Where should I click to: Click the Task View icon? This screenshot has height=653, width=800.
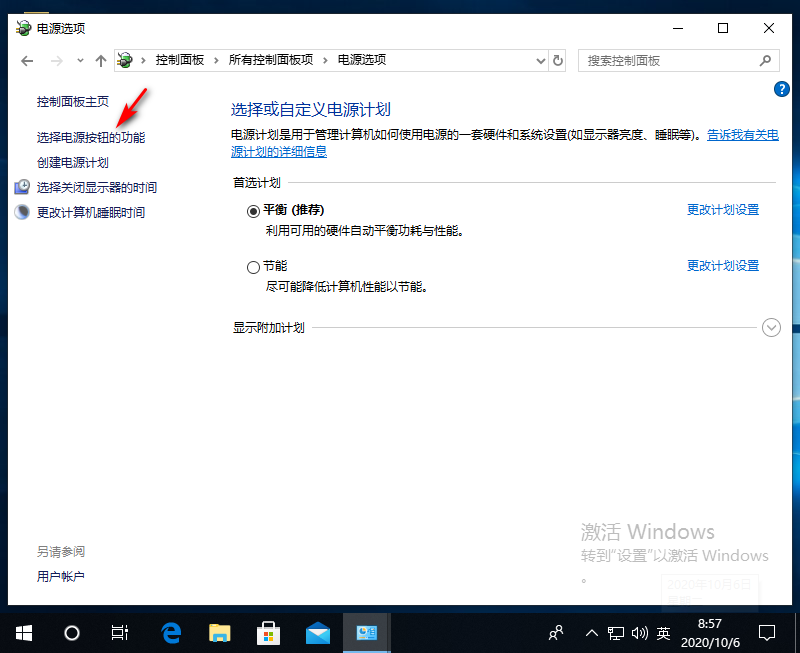tap(119, 632)
